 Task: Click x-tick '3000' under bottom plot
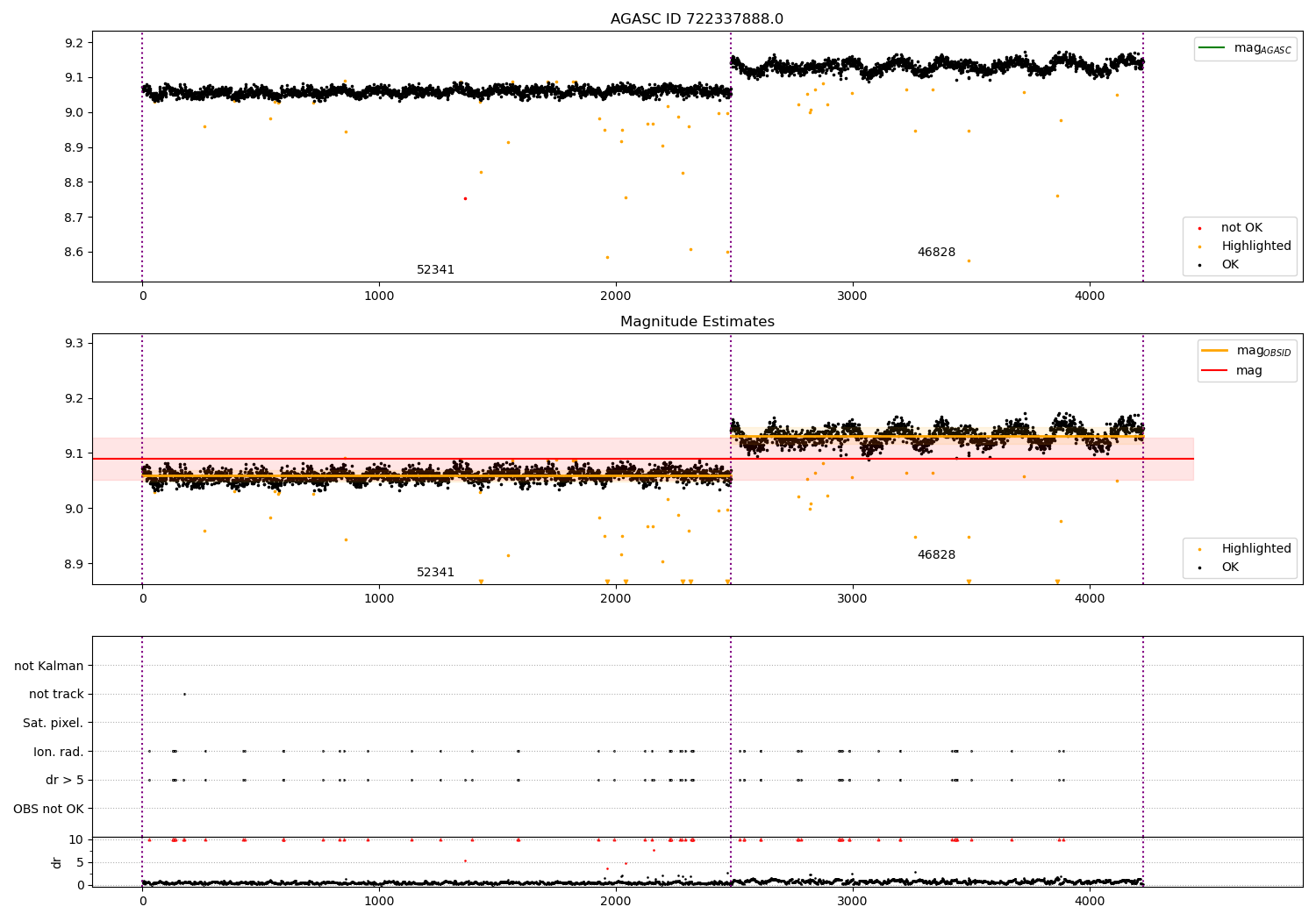click(x=853, y=902)
